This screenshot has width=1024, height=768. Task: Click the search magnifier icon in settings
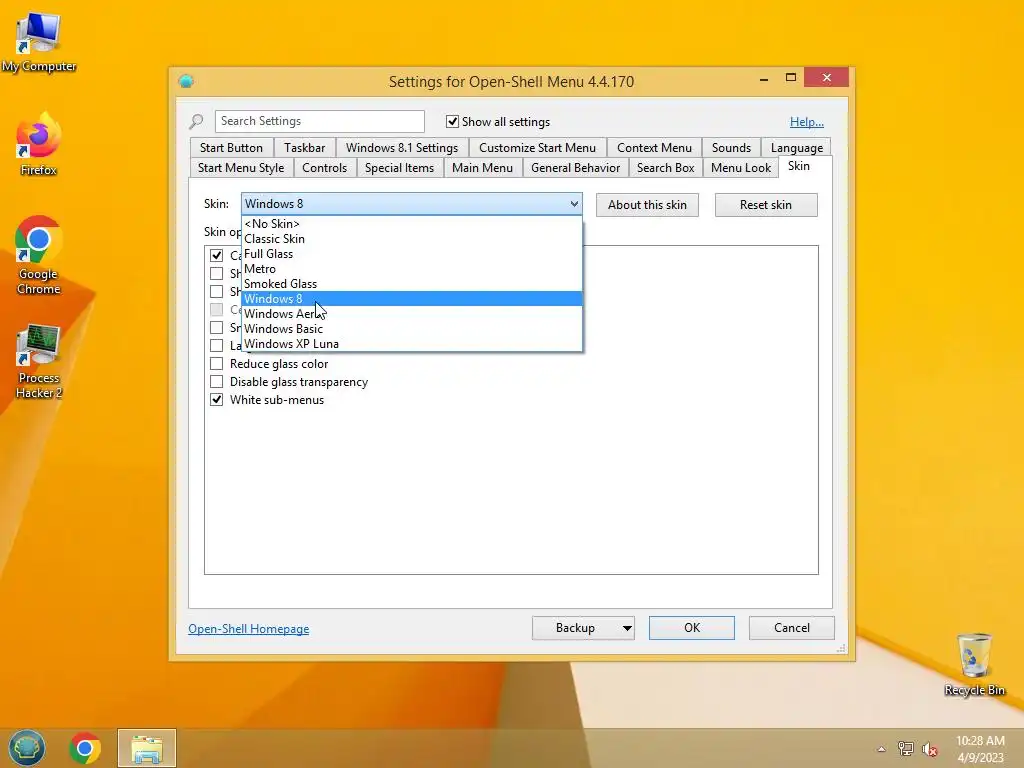[x=196, y=121]
